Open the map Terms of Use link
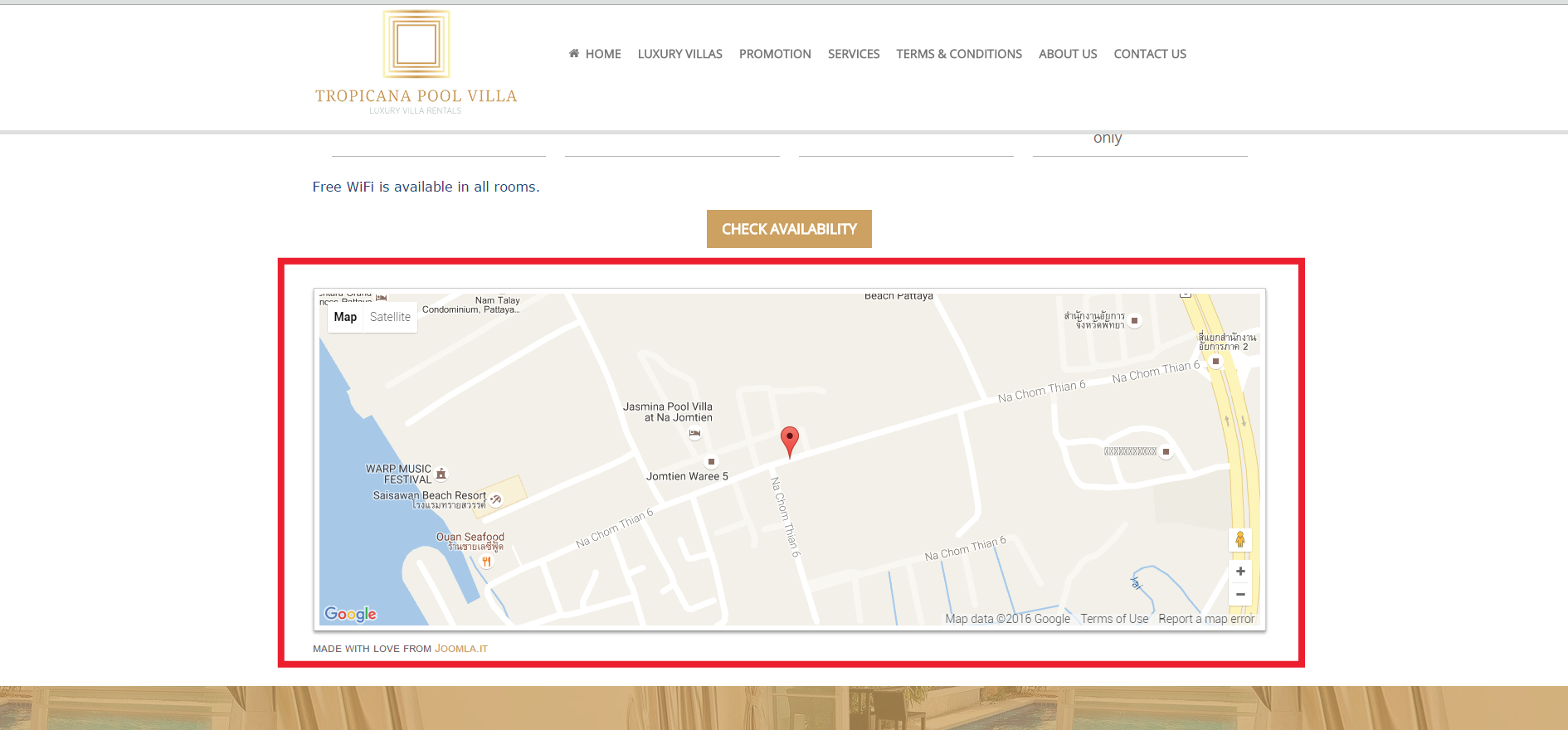 coord(1114,619)
